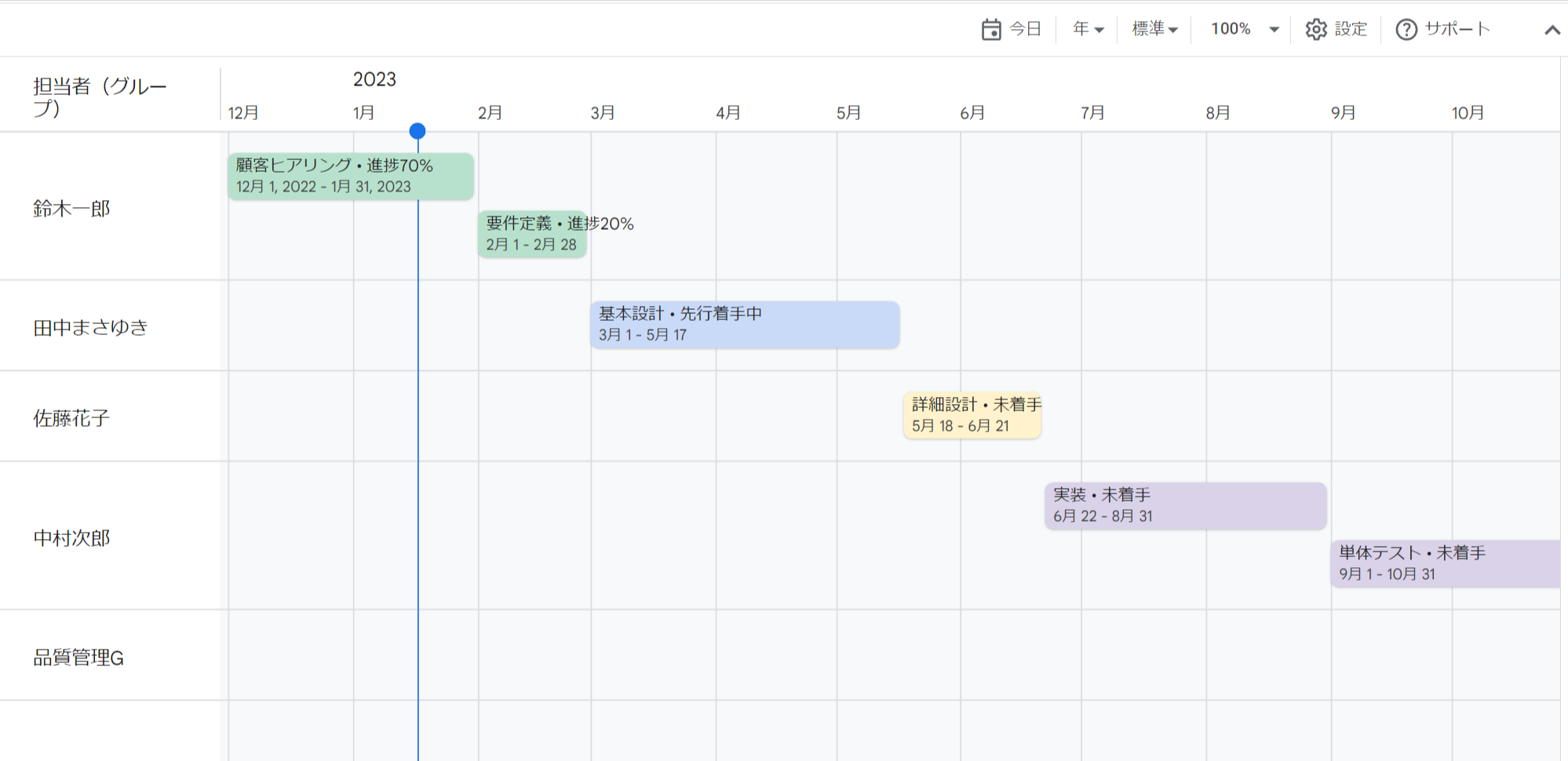Click the 設定 button label
This screenshot has width=1568, height=761.
[x=1351, y=29]
